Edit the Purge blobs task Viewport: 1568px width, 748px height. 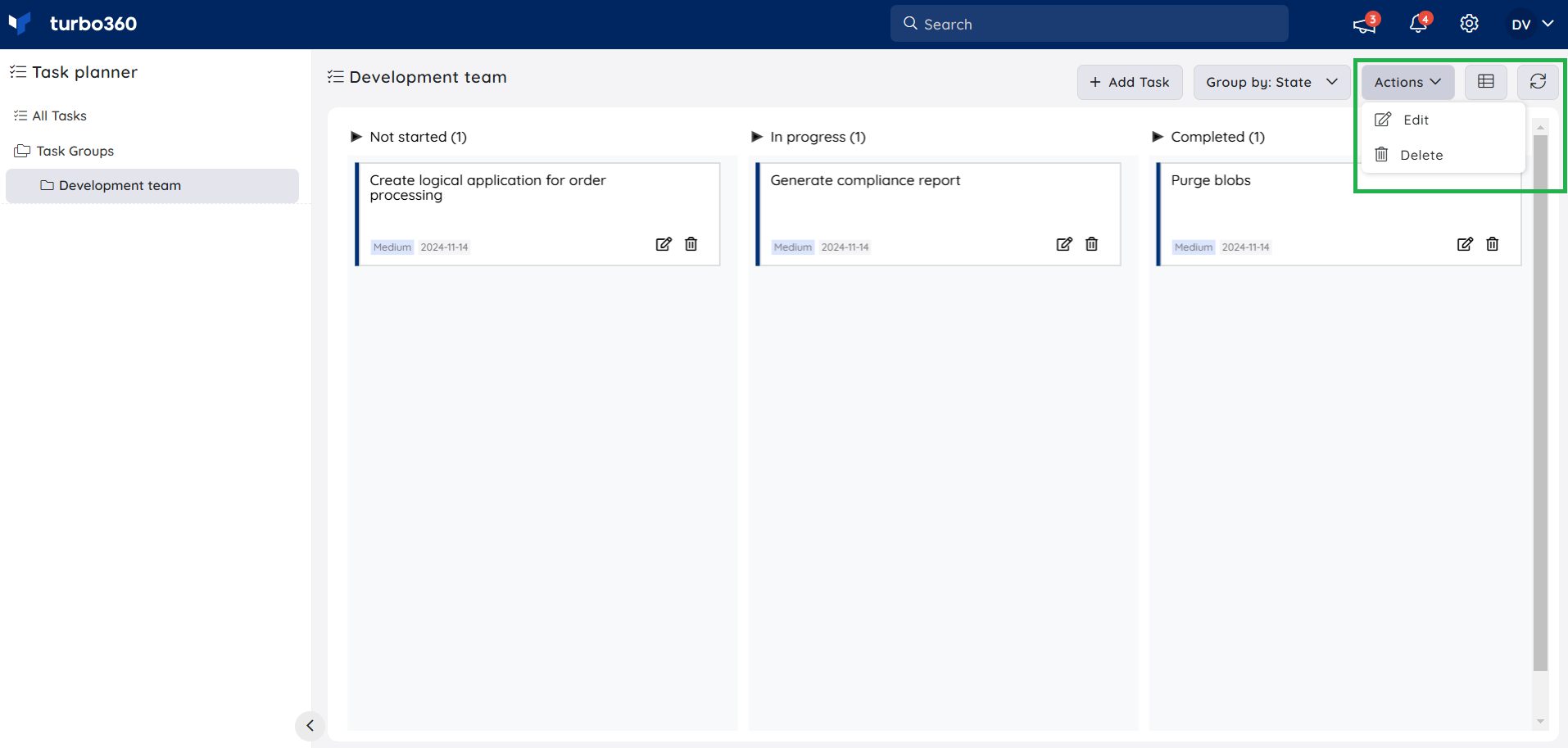tap(1465, 244)
